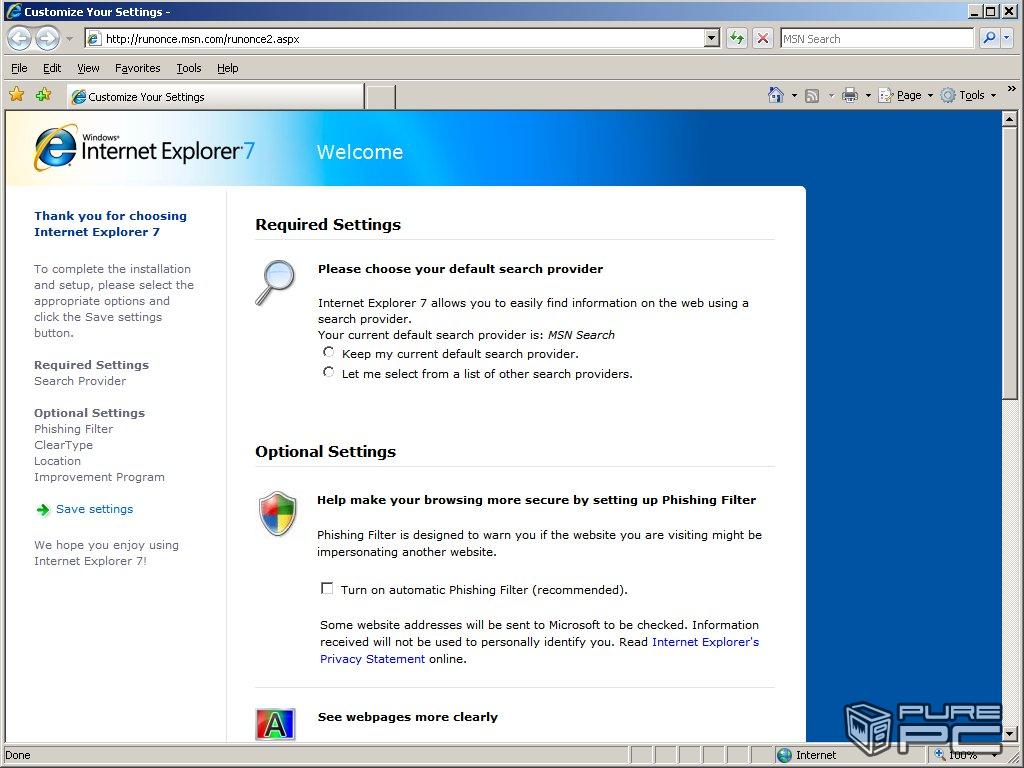Click the ClearType letter A icon
Viewport: 1024px width, 768px height.
coord(275,724)
